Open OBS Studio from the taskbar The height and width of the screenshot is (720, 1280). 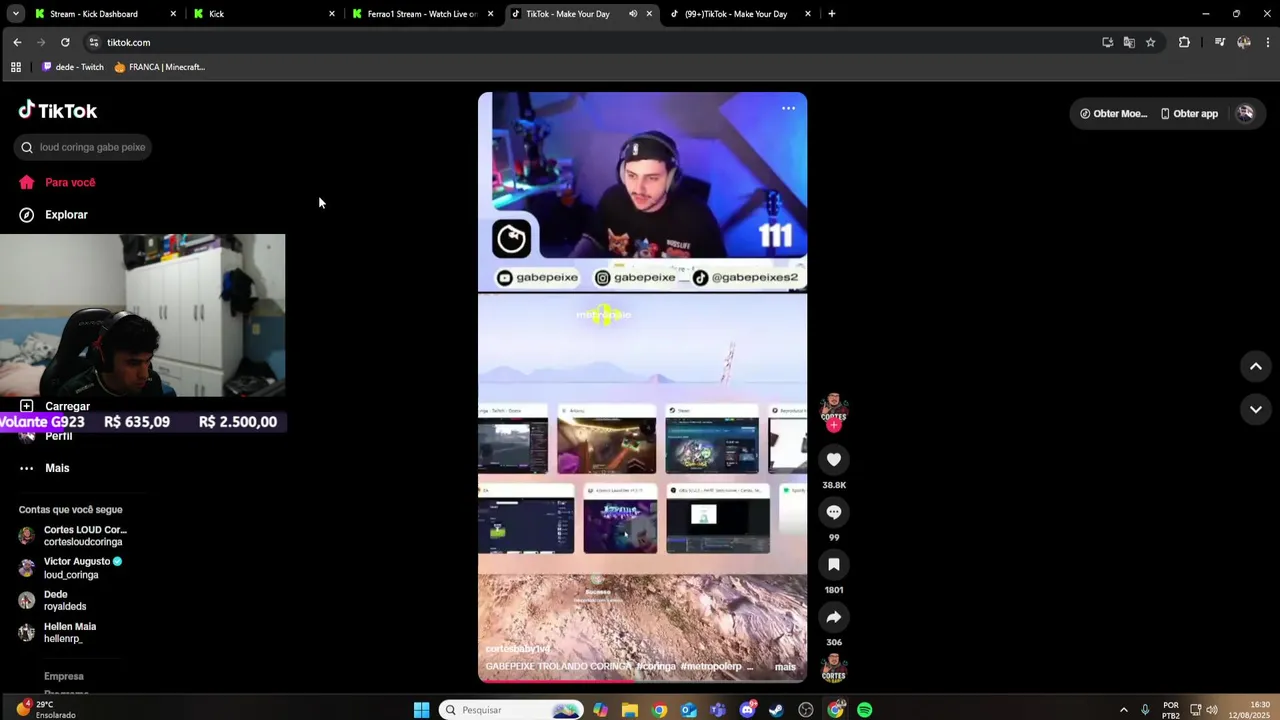(x=806, y=710)
